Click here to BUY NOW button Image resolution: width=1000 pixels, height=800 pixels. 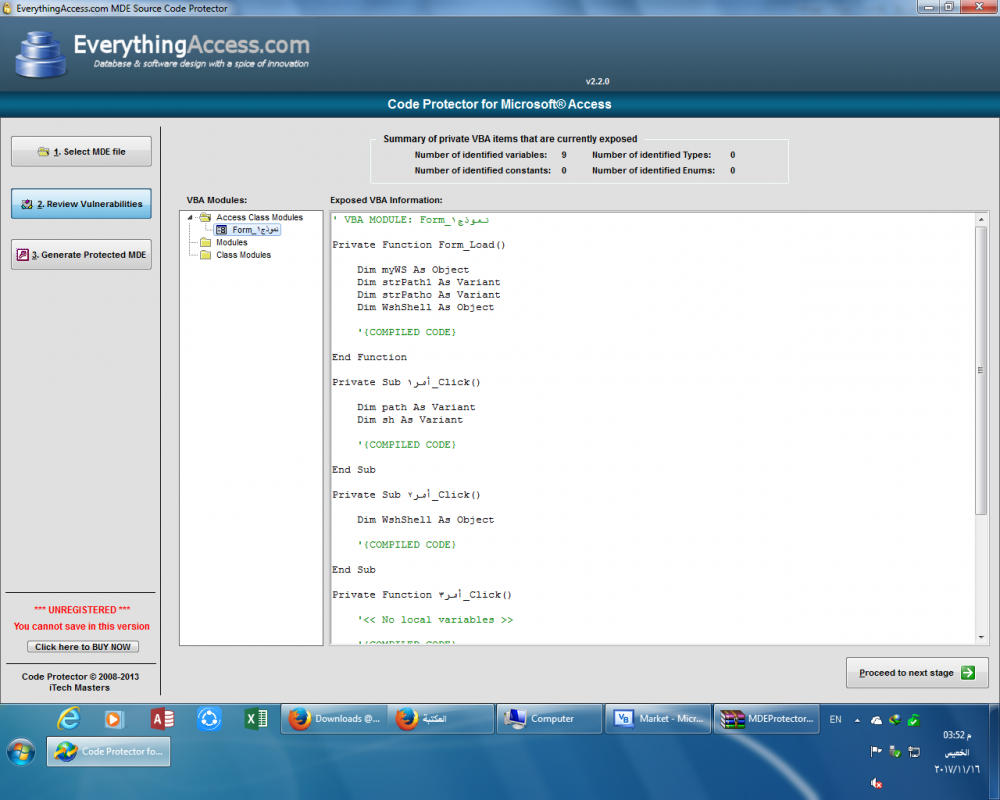83,647
